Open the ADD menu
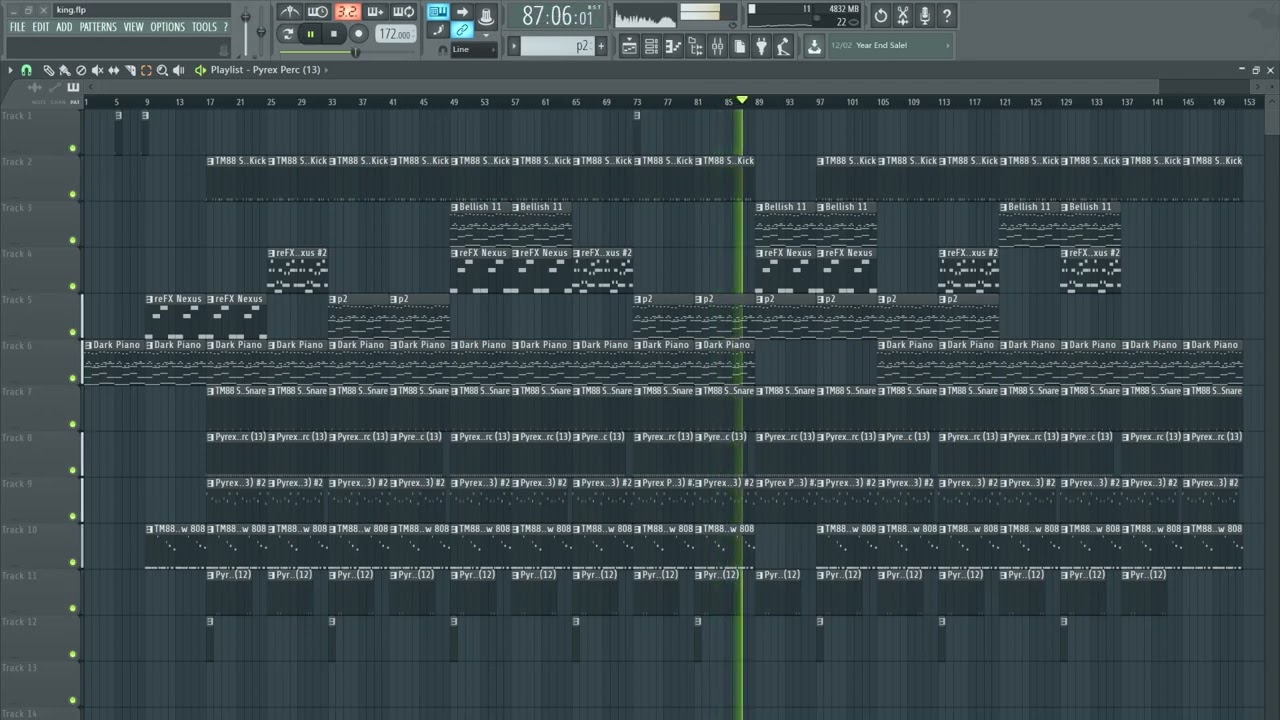This screenshot has height=720, width=1280. pos(64,27)
